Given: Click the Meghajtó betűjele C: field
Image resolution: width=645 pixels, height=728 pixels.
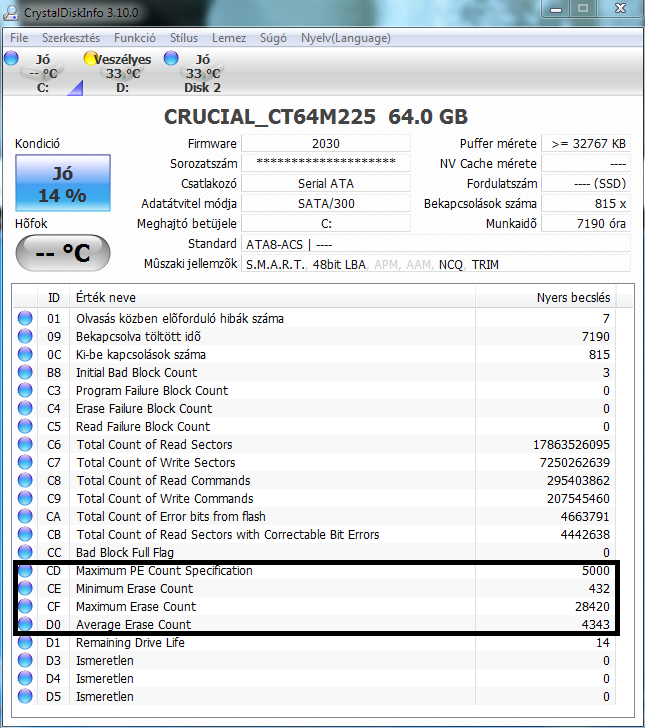Looking at the screenshot, I should [x=326, y=223].
